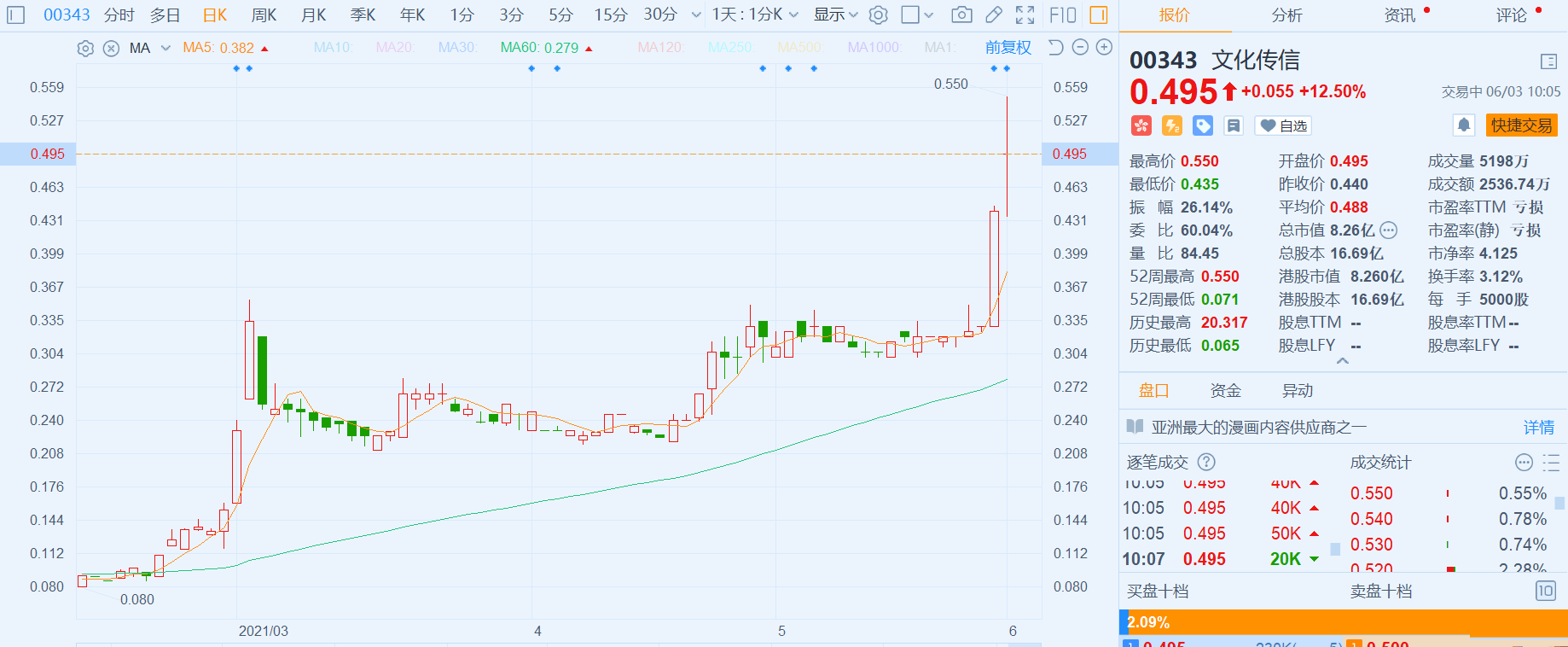
Task: Click the latest candlestick at month 6
Action: click(x=1008, y=156)
